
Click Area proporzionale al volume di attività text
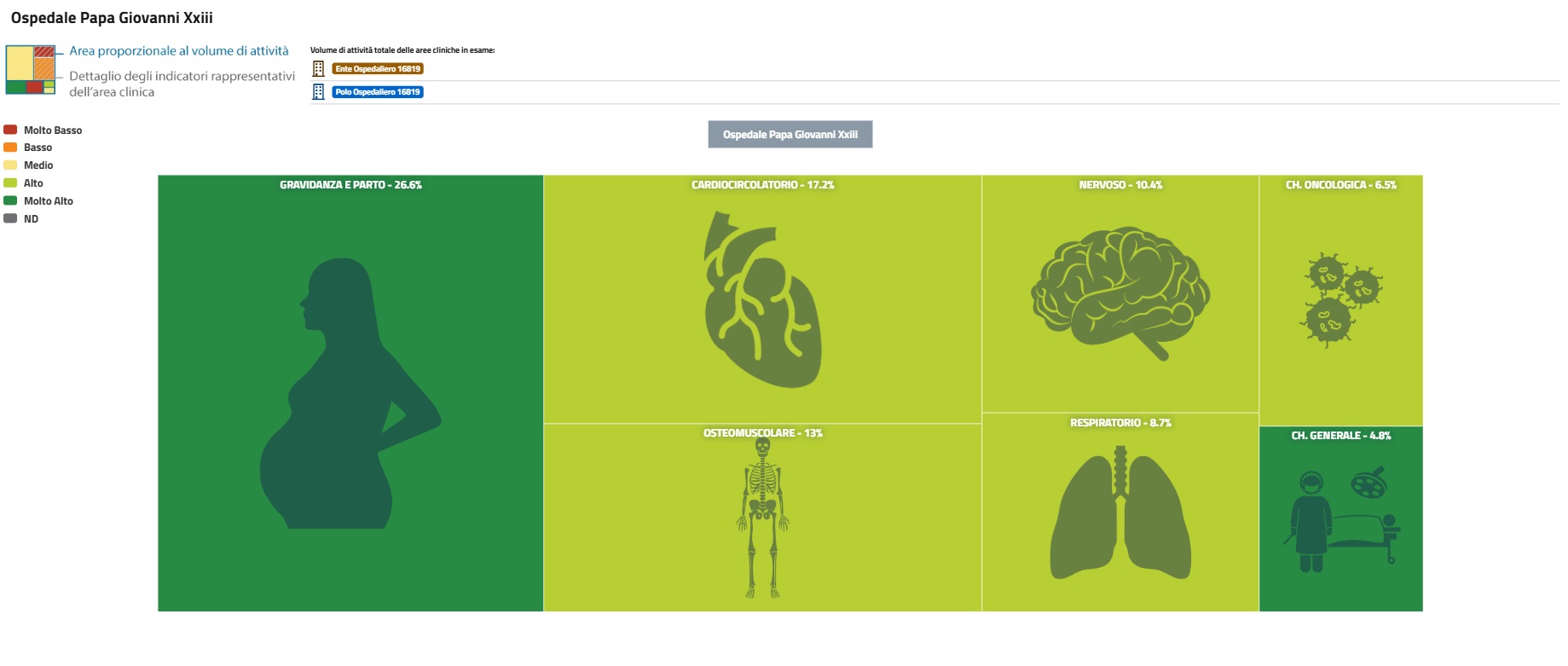[179, 51]
